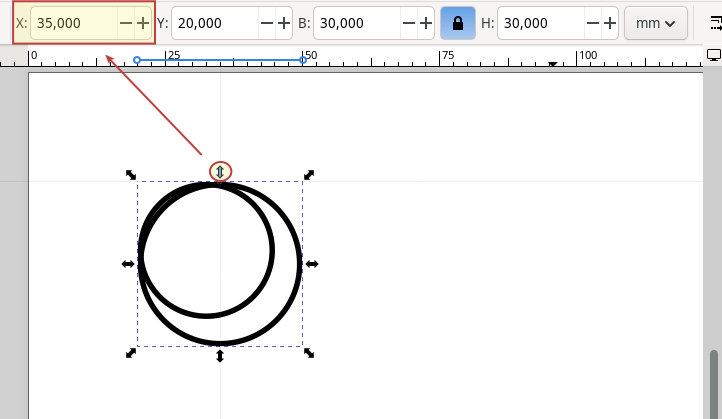Increase the height H value
The height and width of the screenshot is (419, 722).
[x=609, y=23]
